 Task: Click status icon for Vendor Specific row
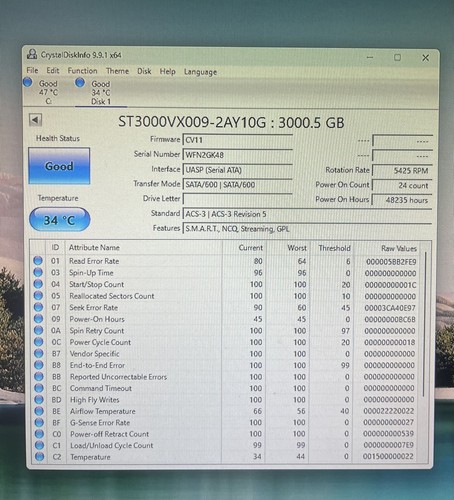(39, 353)
